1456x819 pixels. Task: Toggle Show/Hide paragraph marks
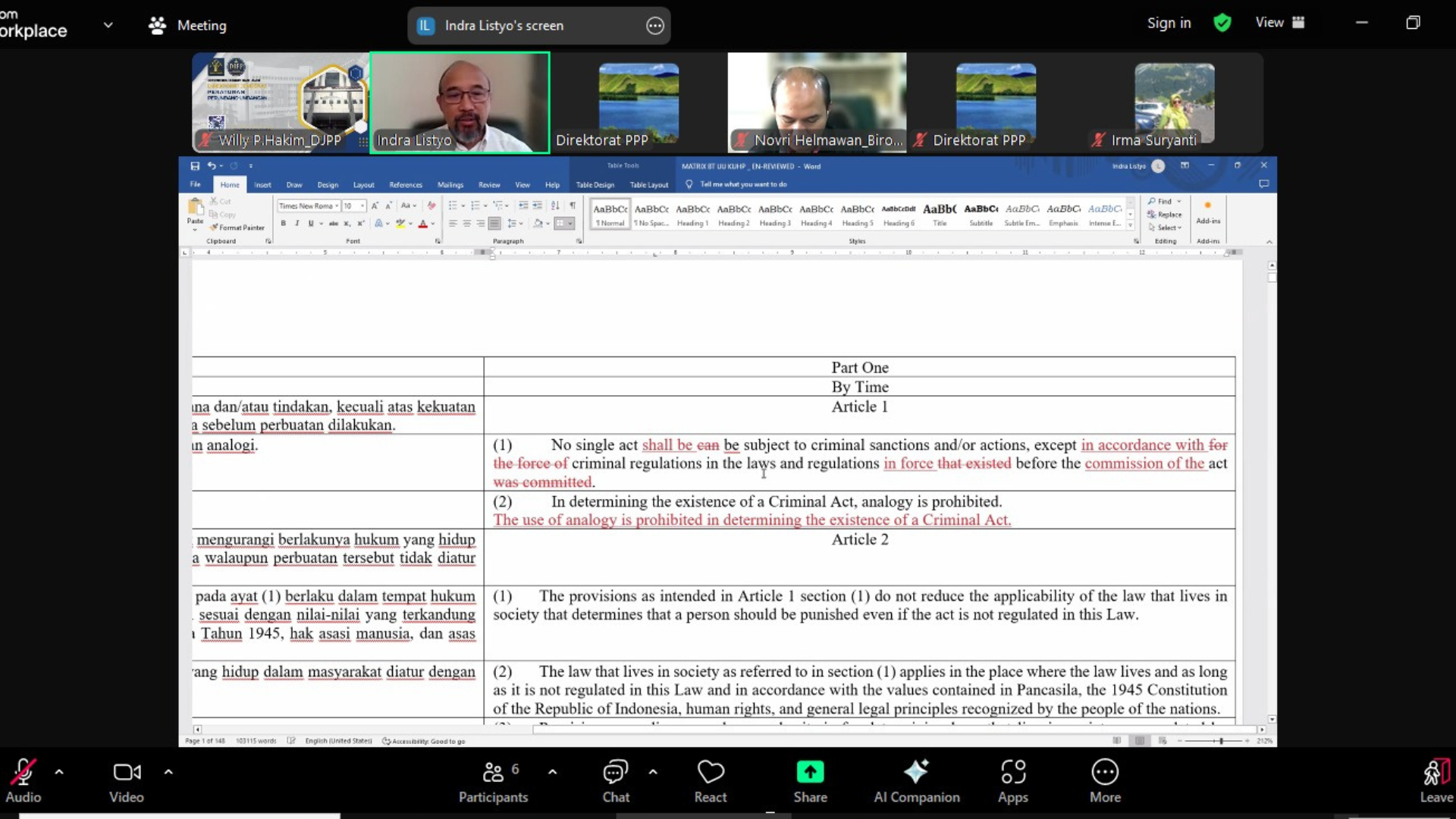[x=573, y=206]
